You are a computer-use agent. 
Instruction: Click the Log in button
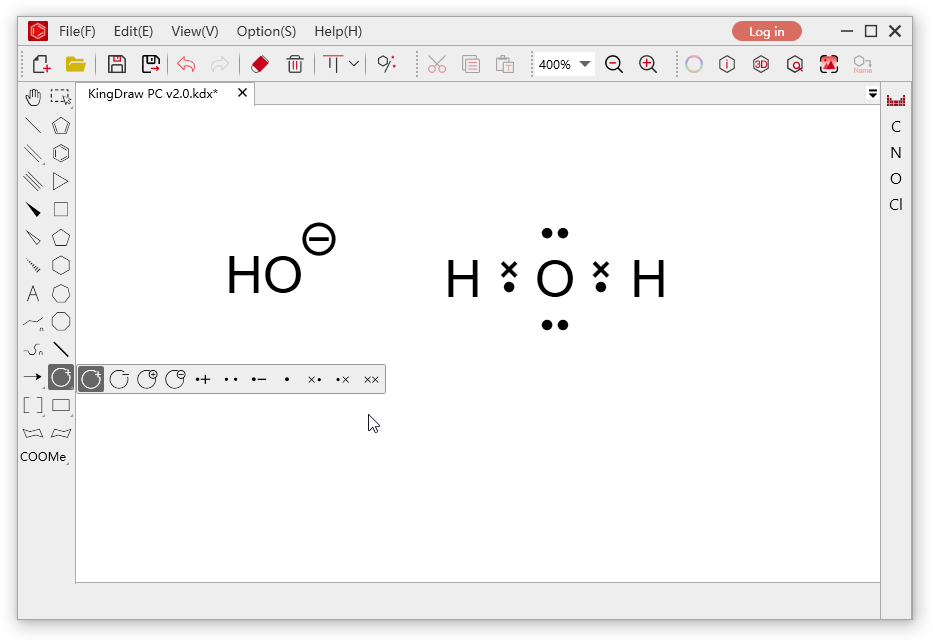click(x=766, y=32)
